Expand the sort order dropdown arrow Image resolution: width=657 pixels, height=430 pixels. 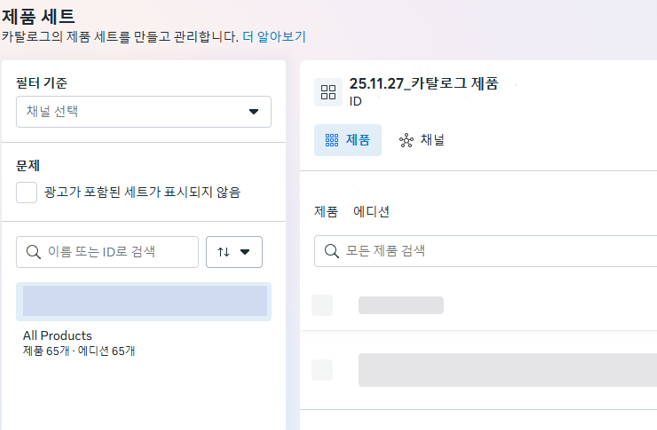[245, 252]
